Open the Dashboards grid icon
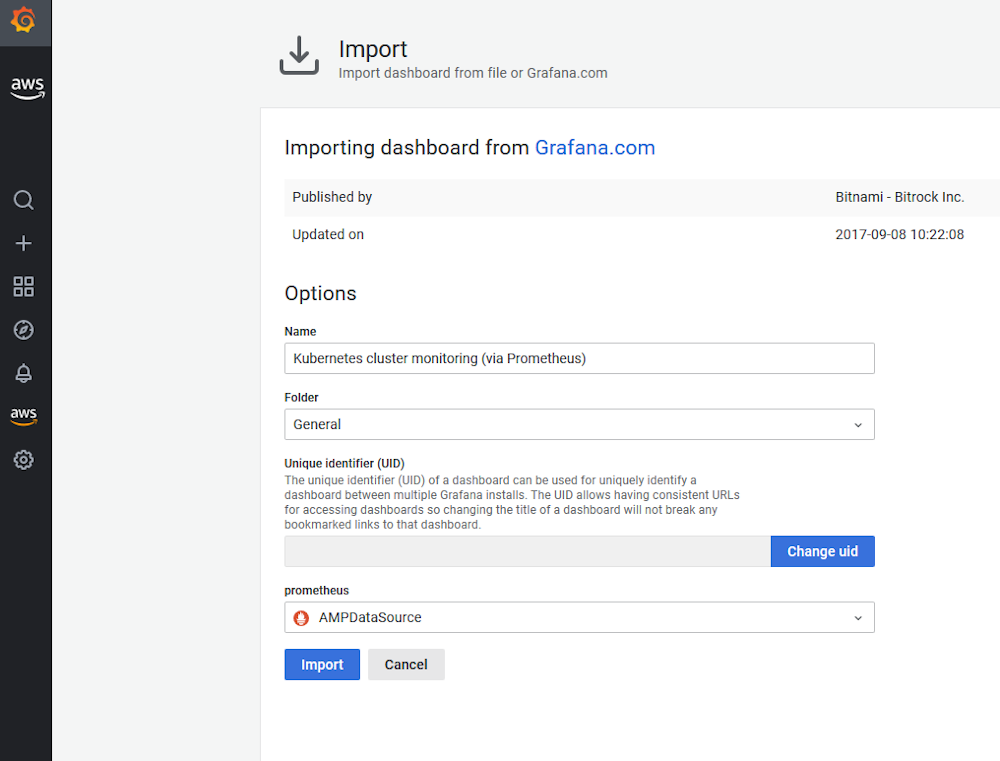This screenshot has width=1000, height=761. point(24,287)
